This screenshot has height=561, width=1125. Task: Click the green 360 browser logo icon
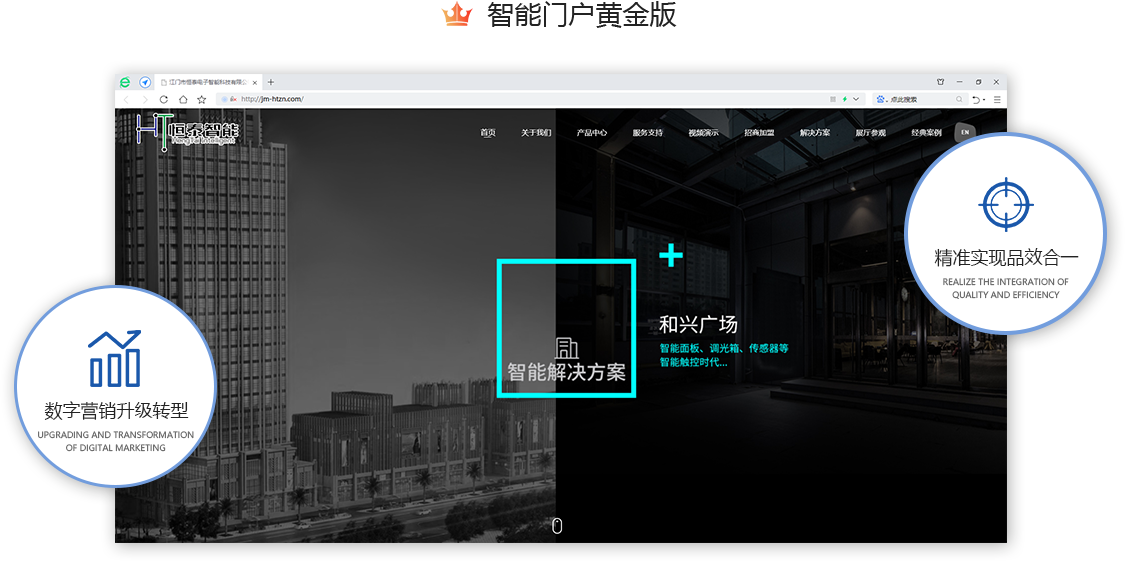click(125, 82)
